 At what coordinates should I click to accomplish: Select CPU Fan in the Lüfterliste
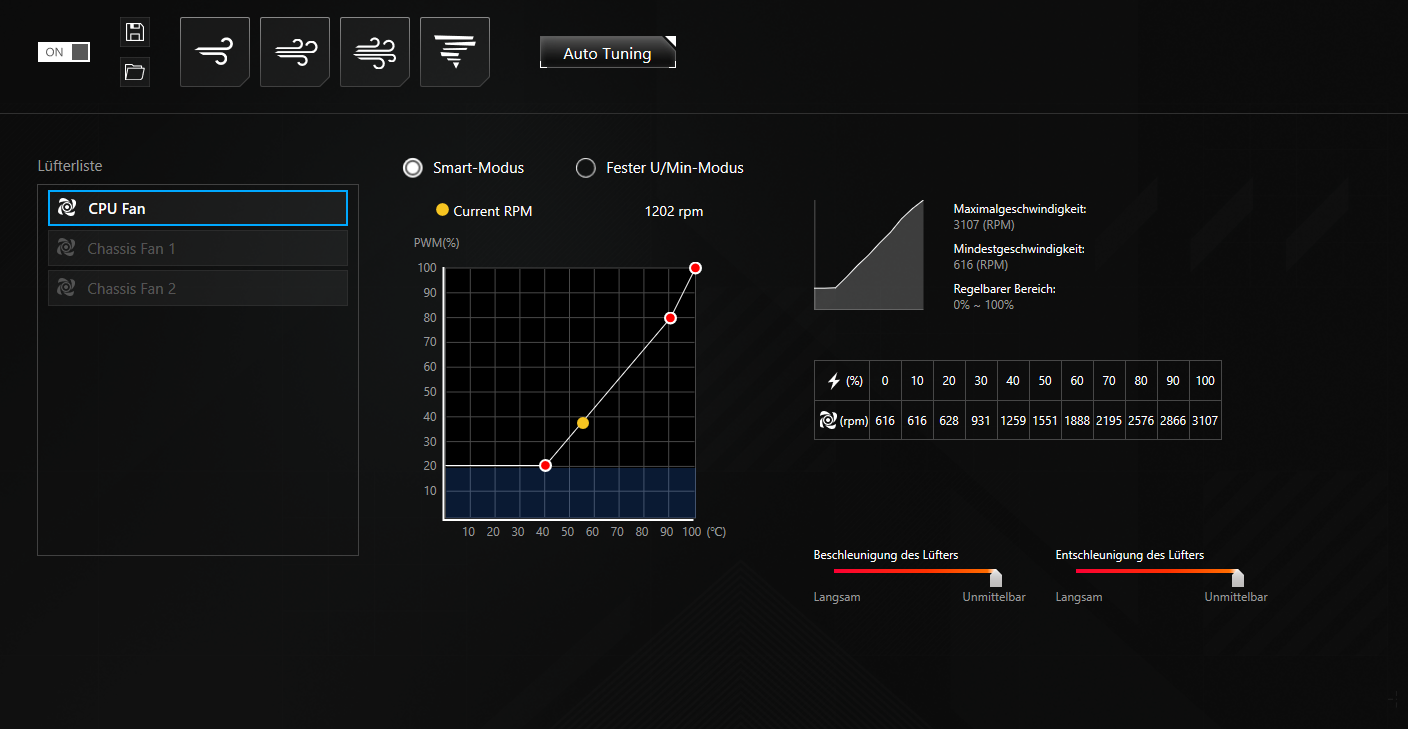[x=198, y=208]
